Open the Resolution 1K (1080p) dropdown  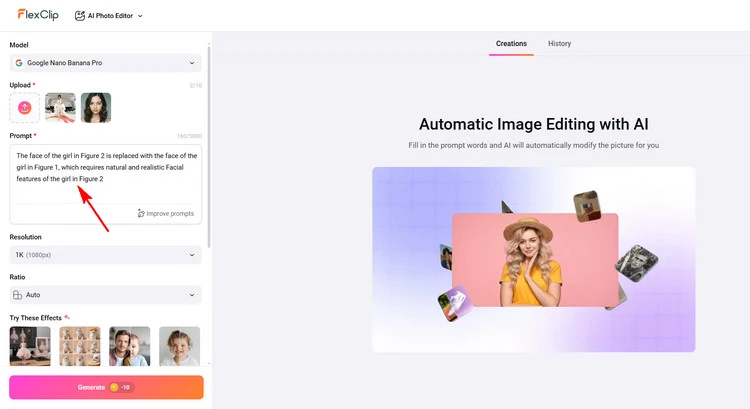[x=105, y=255]
